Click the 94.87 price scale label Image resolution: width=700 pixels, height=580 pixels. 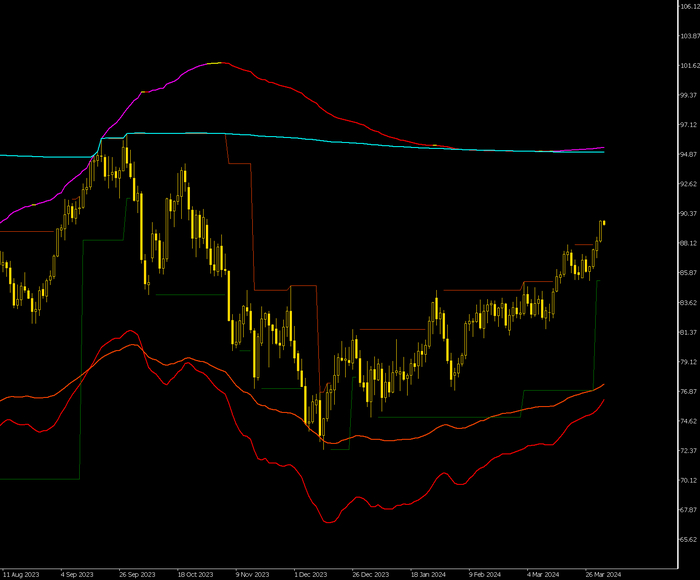pos(690,154)
